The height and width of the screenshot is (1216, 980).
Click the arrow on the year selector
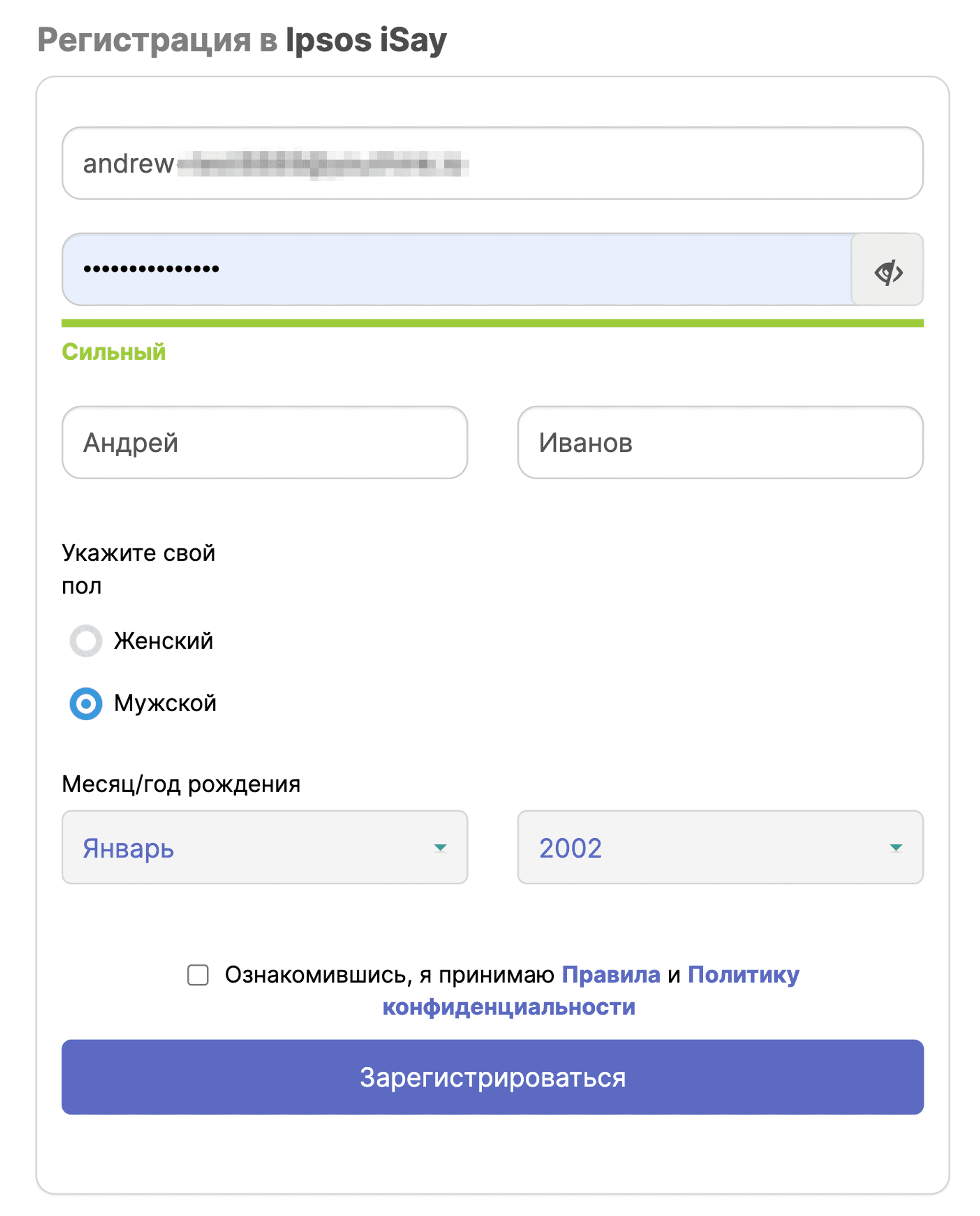pyautogui.click(x=896, y=847)
